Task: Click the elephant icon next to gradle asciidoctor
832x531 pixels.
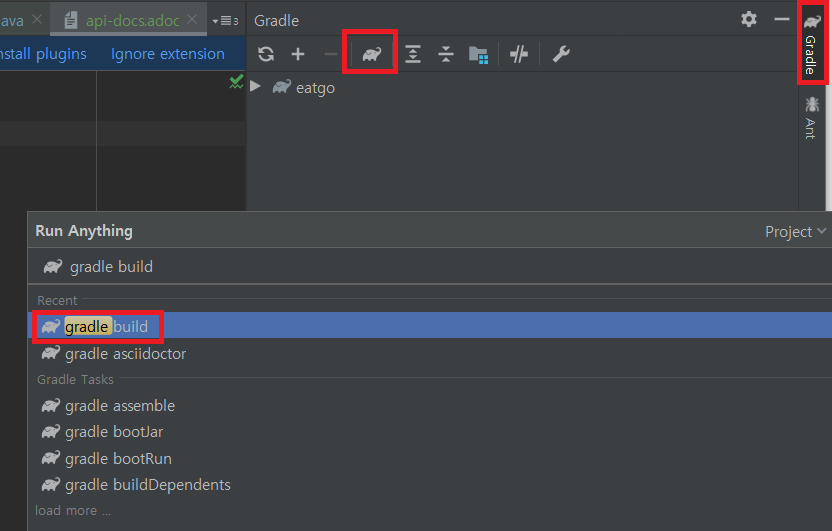Action: [x=51, y=353]
